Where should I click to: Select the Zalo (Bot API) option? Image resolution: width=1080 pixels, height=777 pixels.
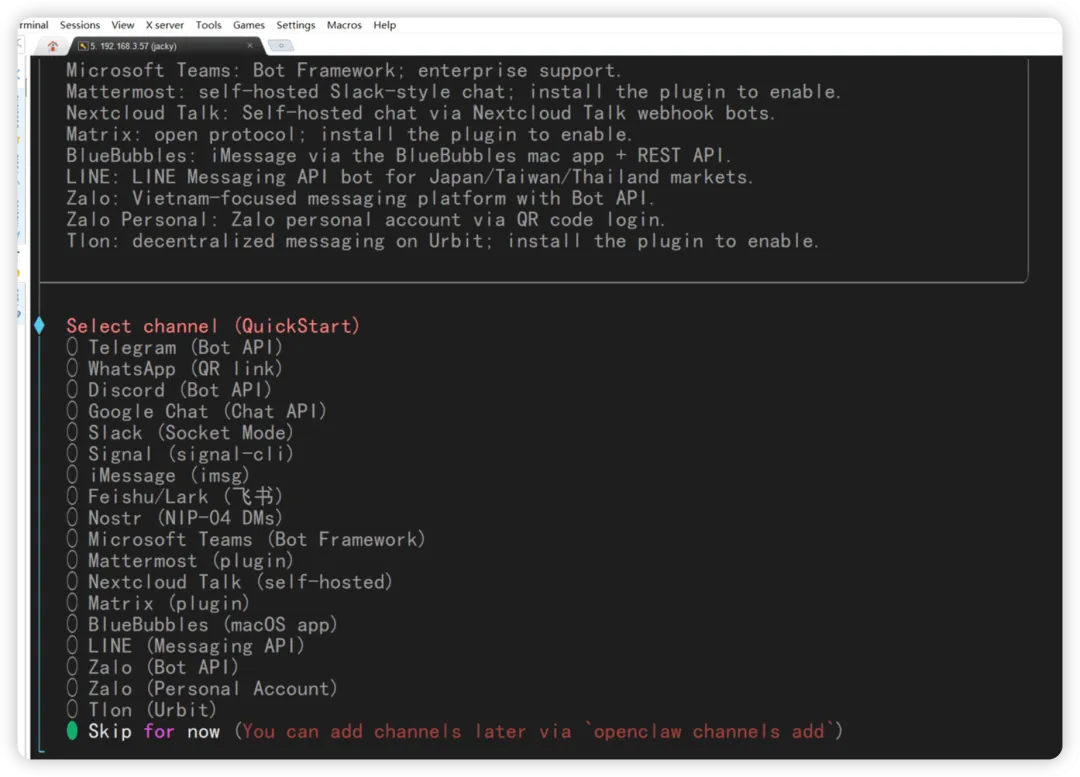tap(152, 667)
